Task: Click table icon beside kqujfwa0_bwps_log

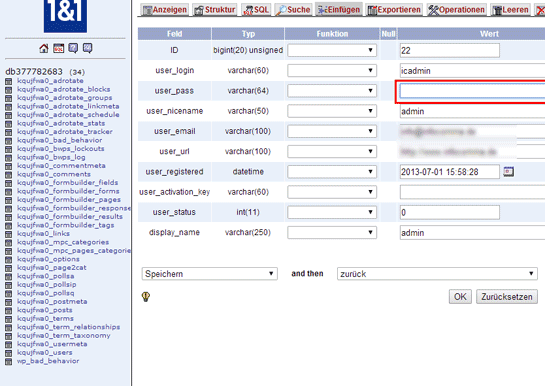Action: click(x=9, y=158)
